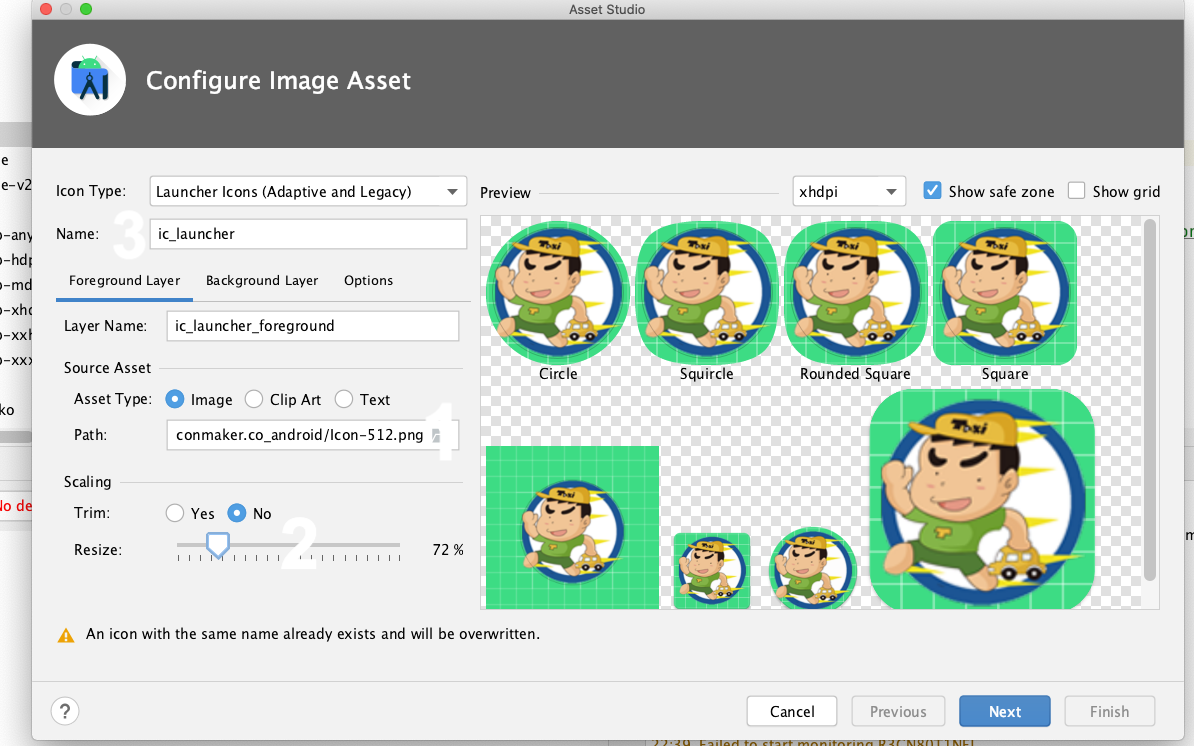Click the large rounded store icon preview
This screenshot has width=1194, height=746.
pos(982,499)
